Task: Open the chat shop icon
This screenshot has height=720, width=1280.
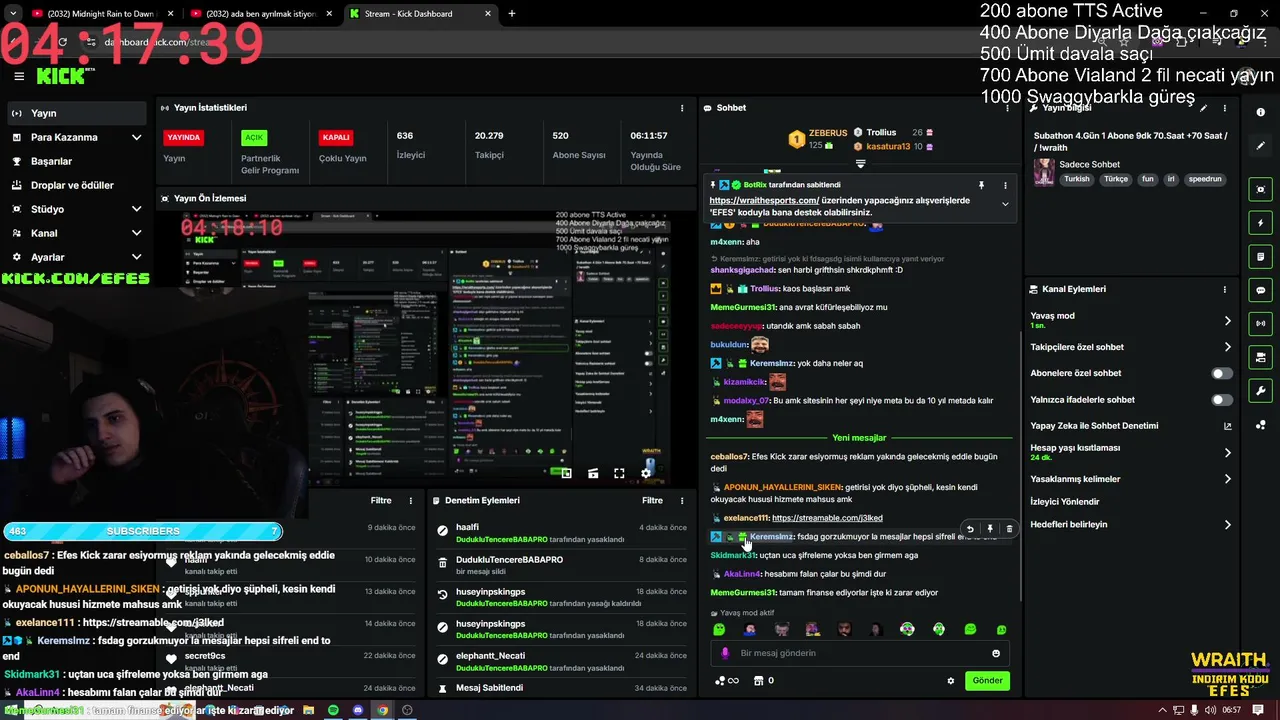Action: pyautogui.click(x=758, y=681)
